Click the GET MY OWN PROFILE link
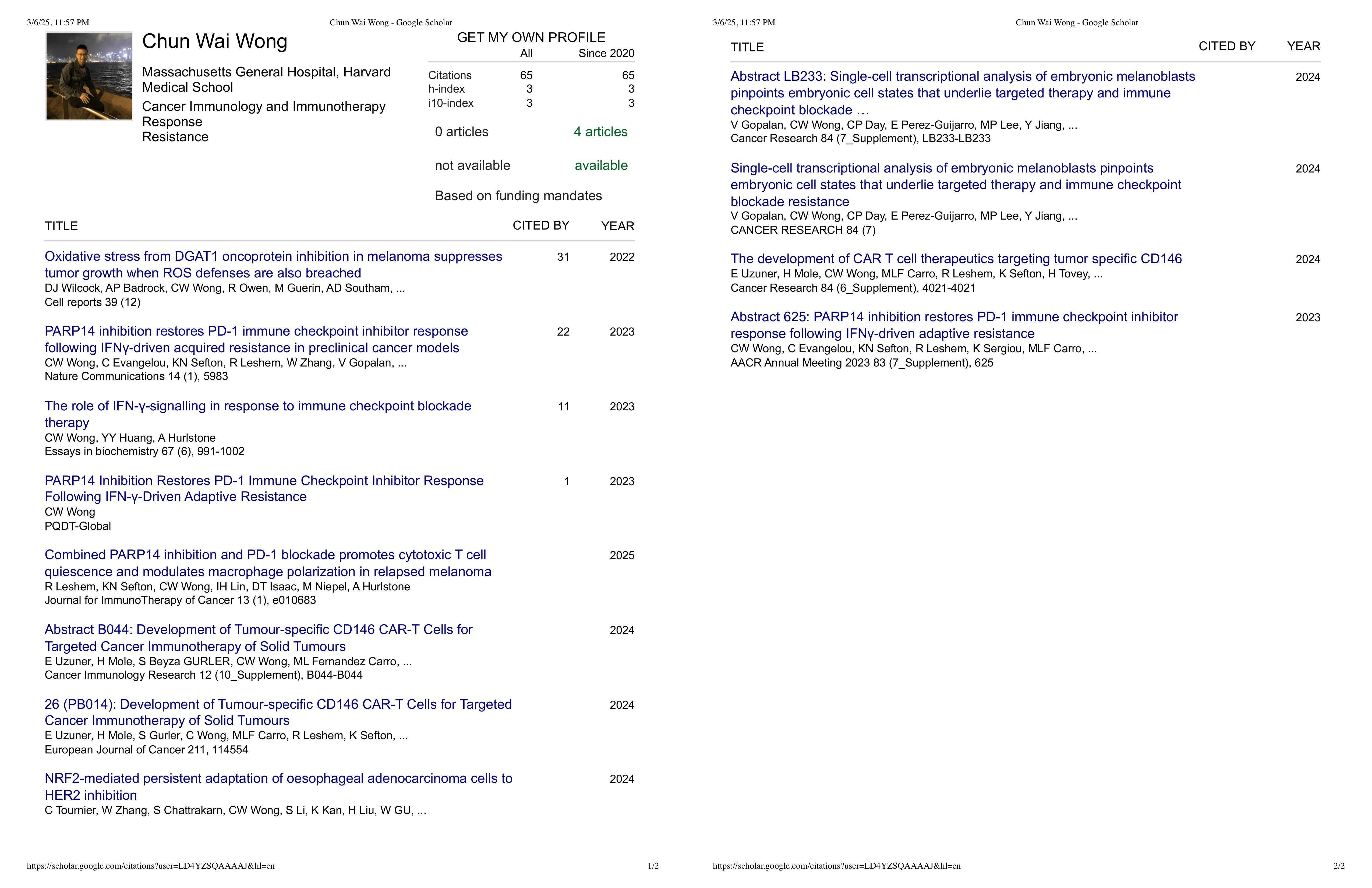The width and height of the screenshot is (1372, 888). (531, 37)
